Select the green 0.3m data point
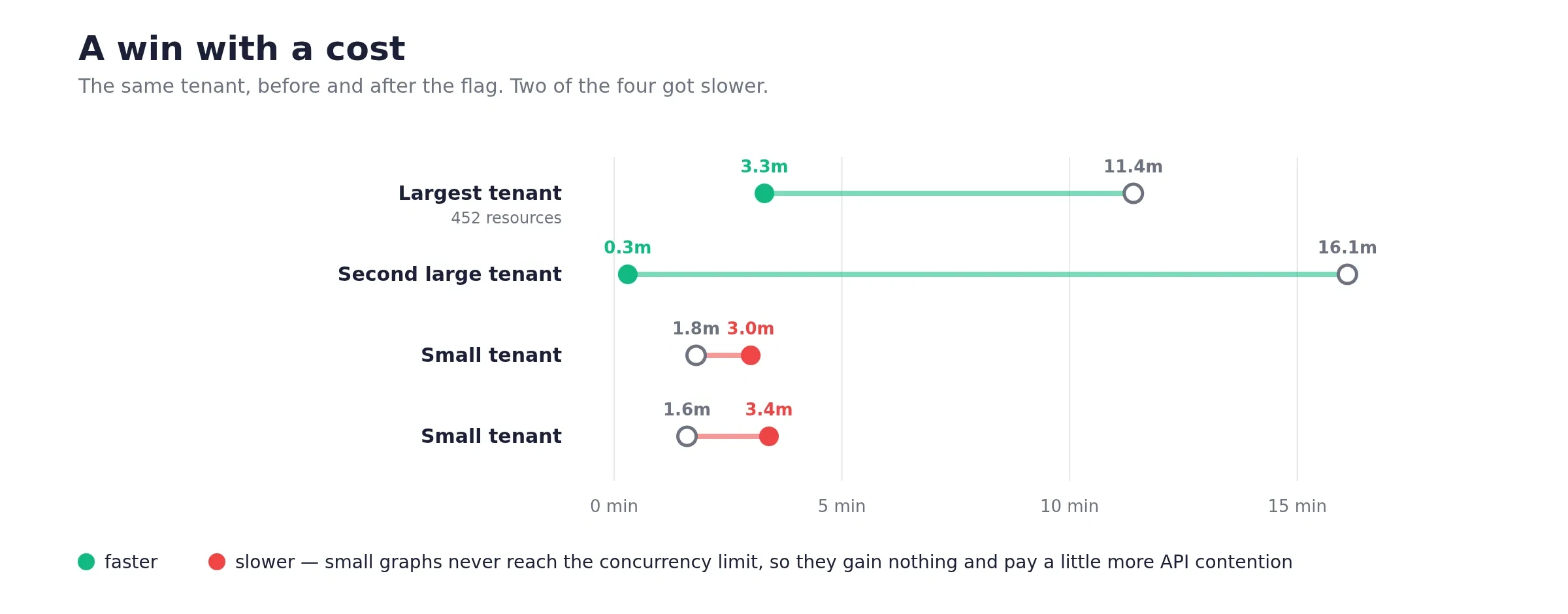 point(628,274)
